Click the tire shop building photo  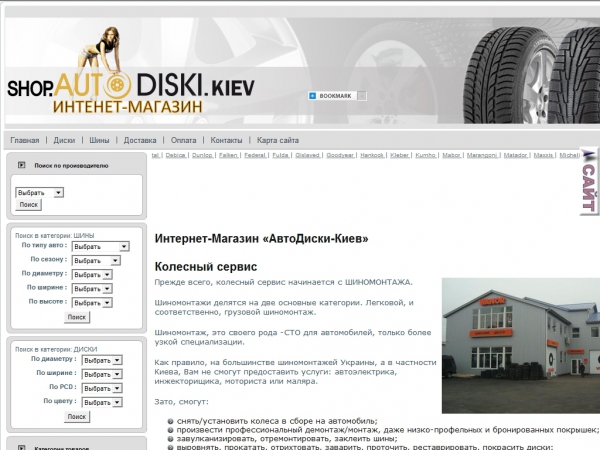tap(521, 346)
